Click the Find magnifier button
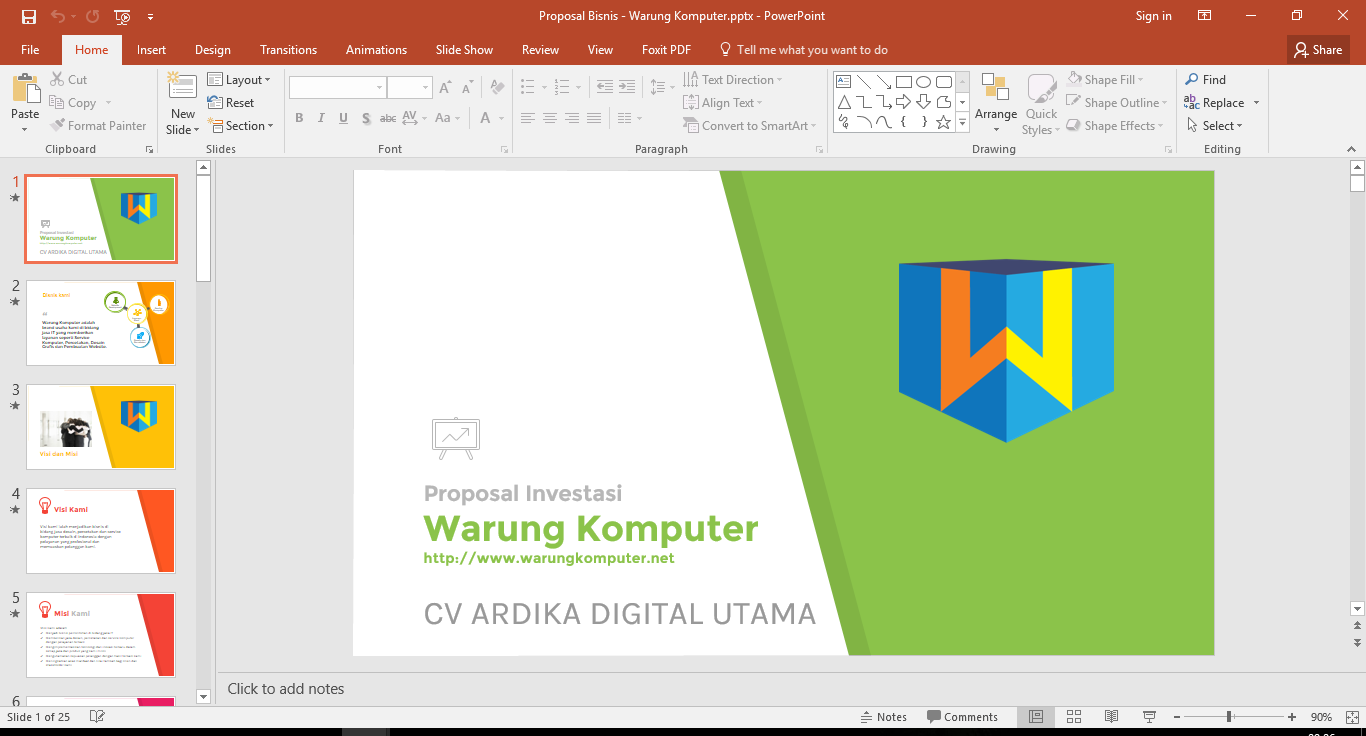 point(1205,80)
